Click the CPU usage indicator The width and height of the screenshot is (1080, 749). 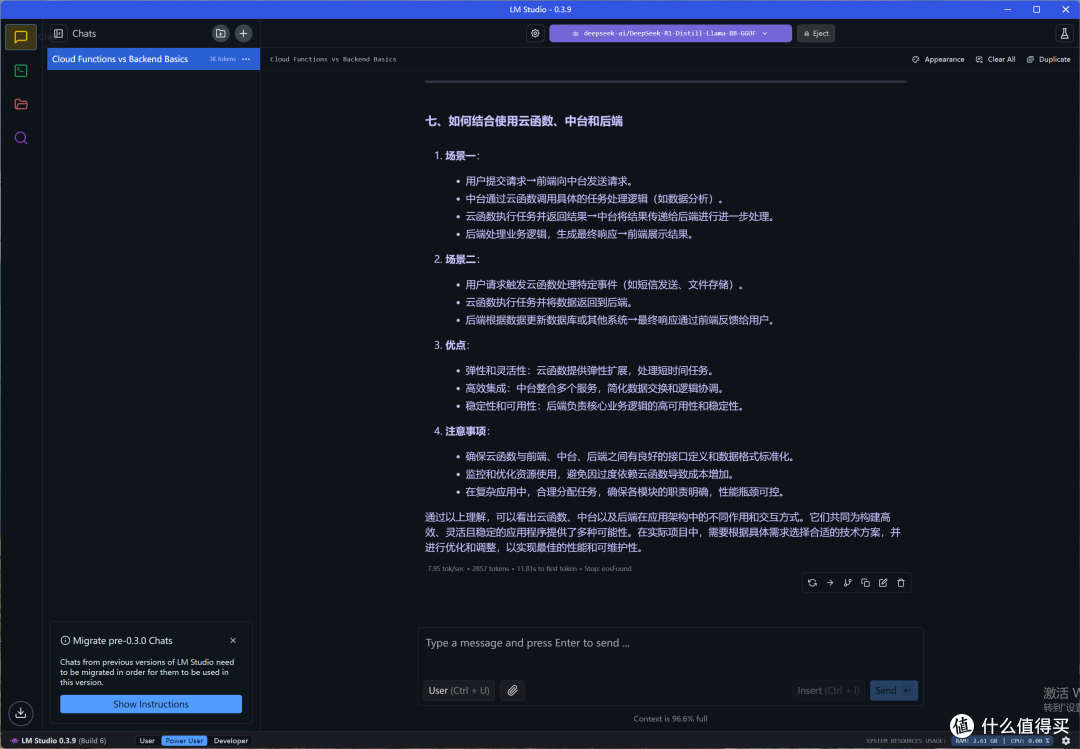[1029, 741]
